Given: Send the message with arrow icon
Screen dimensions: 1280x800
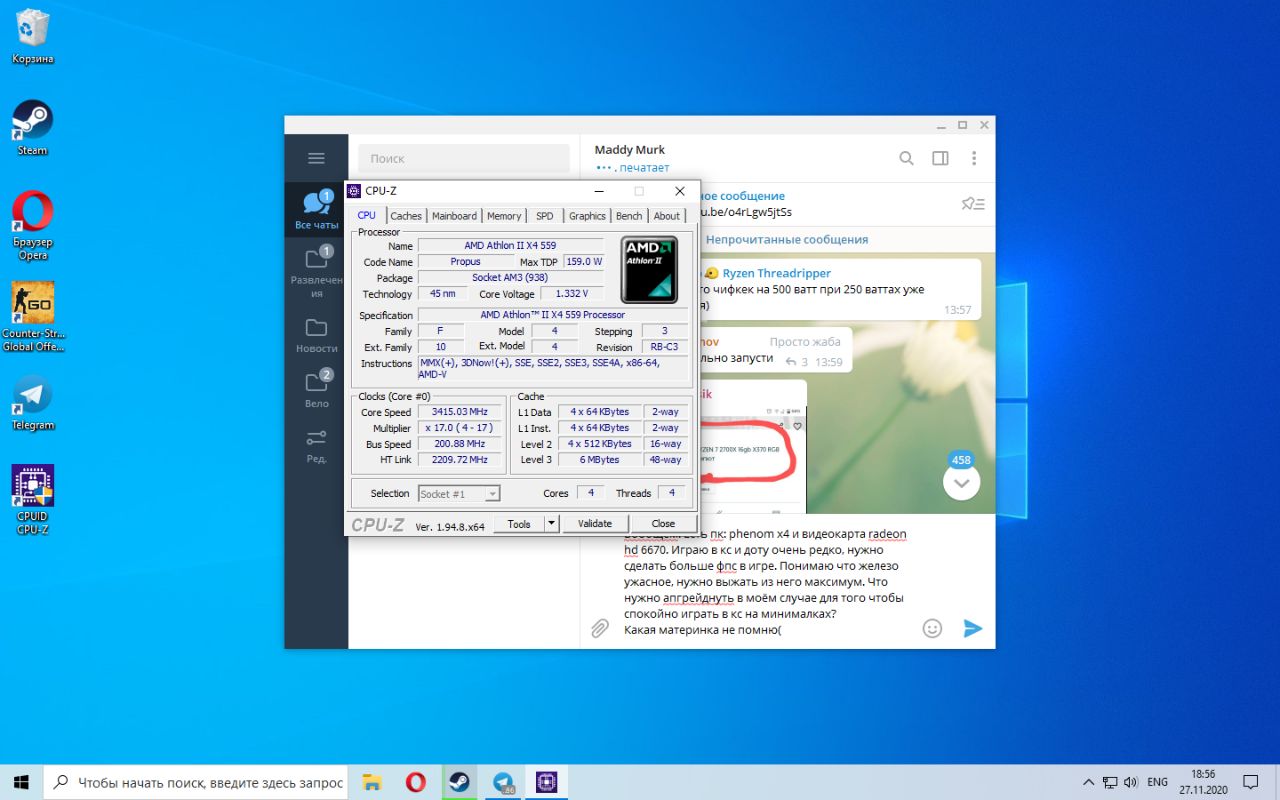Looking at the screenshot, I should (972, 628).
